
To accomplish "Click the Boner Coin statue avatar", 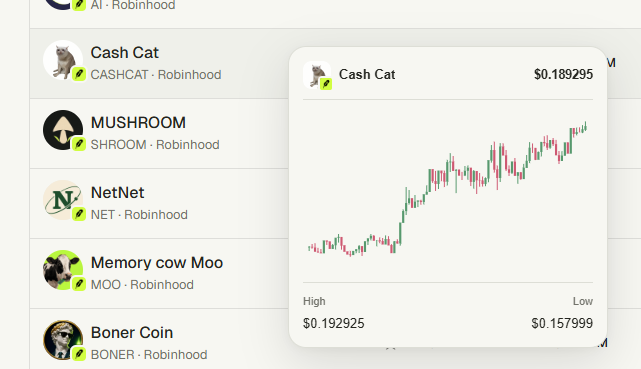I will click(x=63, y=340).
